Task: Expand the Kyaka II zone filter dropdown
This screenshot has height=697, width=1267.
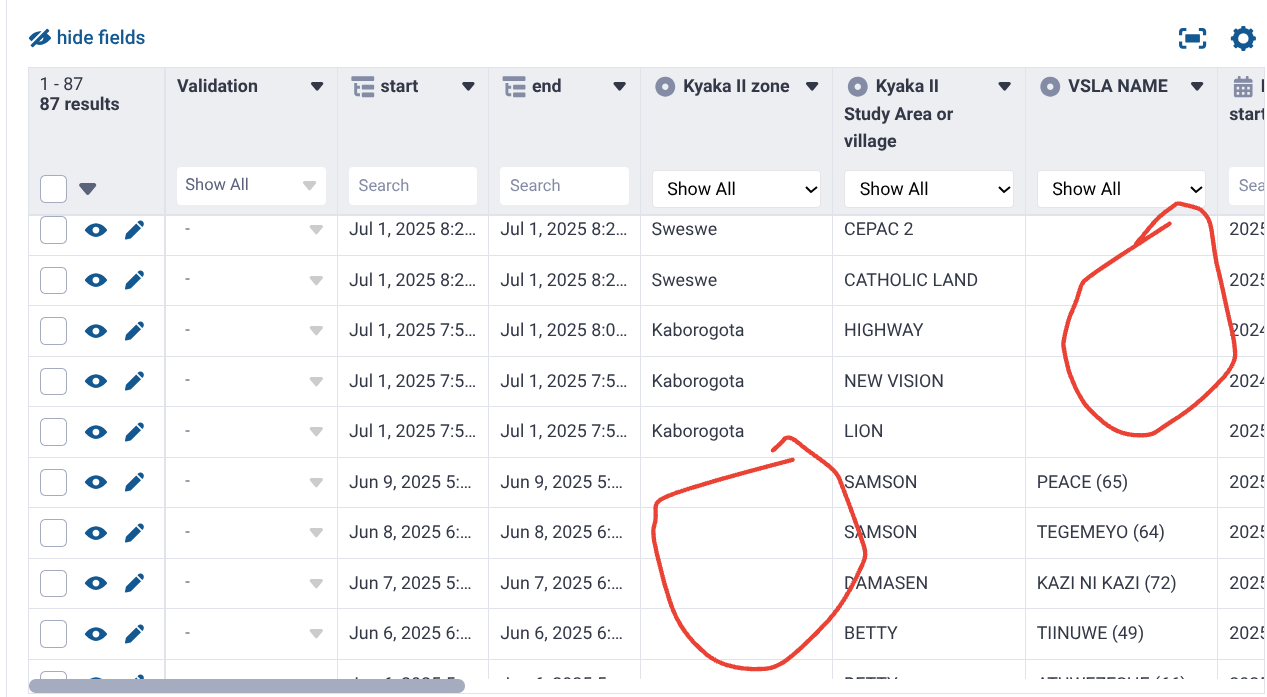Action: 736,189
